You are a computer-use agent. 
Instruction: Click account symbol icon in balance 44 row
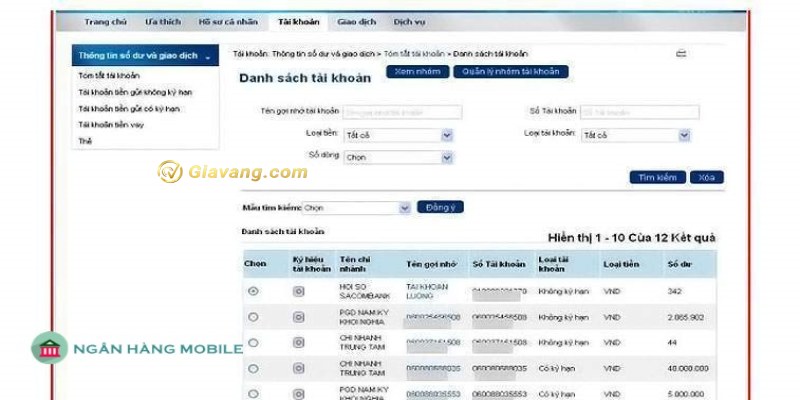[298, 342]
